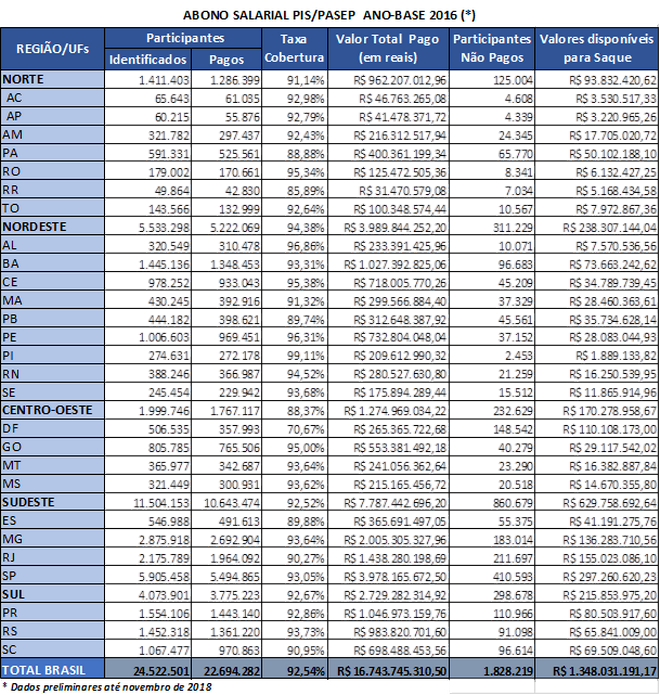The width and height of the screenshot is (660, 695).
Task: Select the R$ 1.348.031.191,17 total cell
Action: click(x=598, y=668)
